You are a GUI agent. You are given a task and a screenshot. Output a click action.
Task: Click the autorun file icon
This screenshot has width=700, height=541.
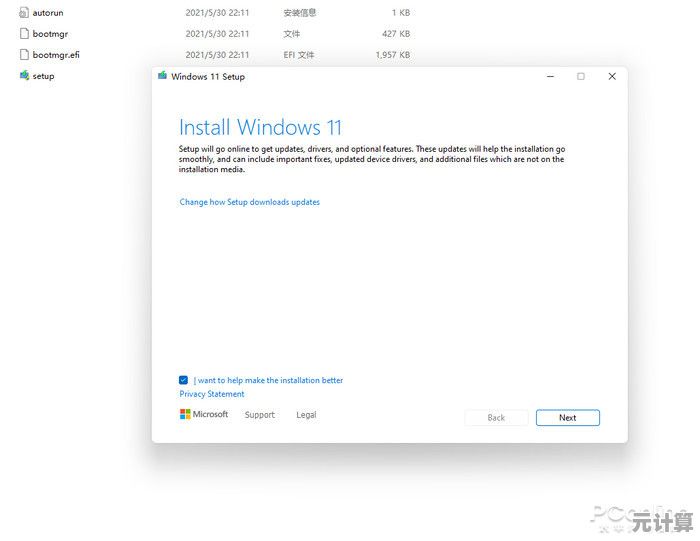pyautogui.click(x=24, y=12)
